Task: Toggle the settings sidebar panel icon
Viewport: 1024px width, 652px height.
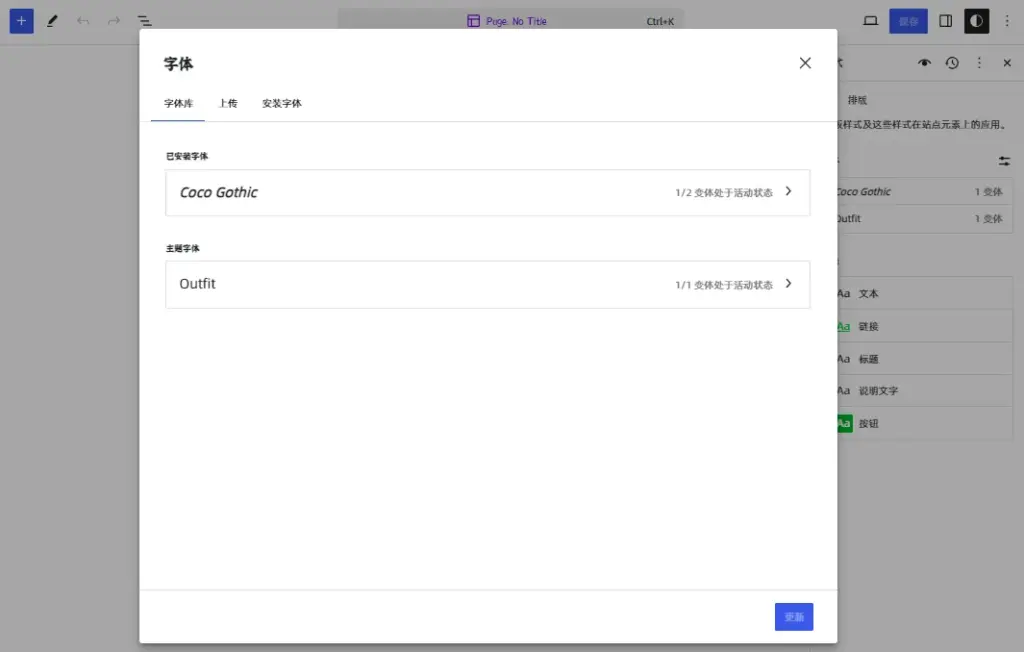Action: (x=945, y=21)
